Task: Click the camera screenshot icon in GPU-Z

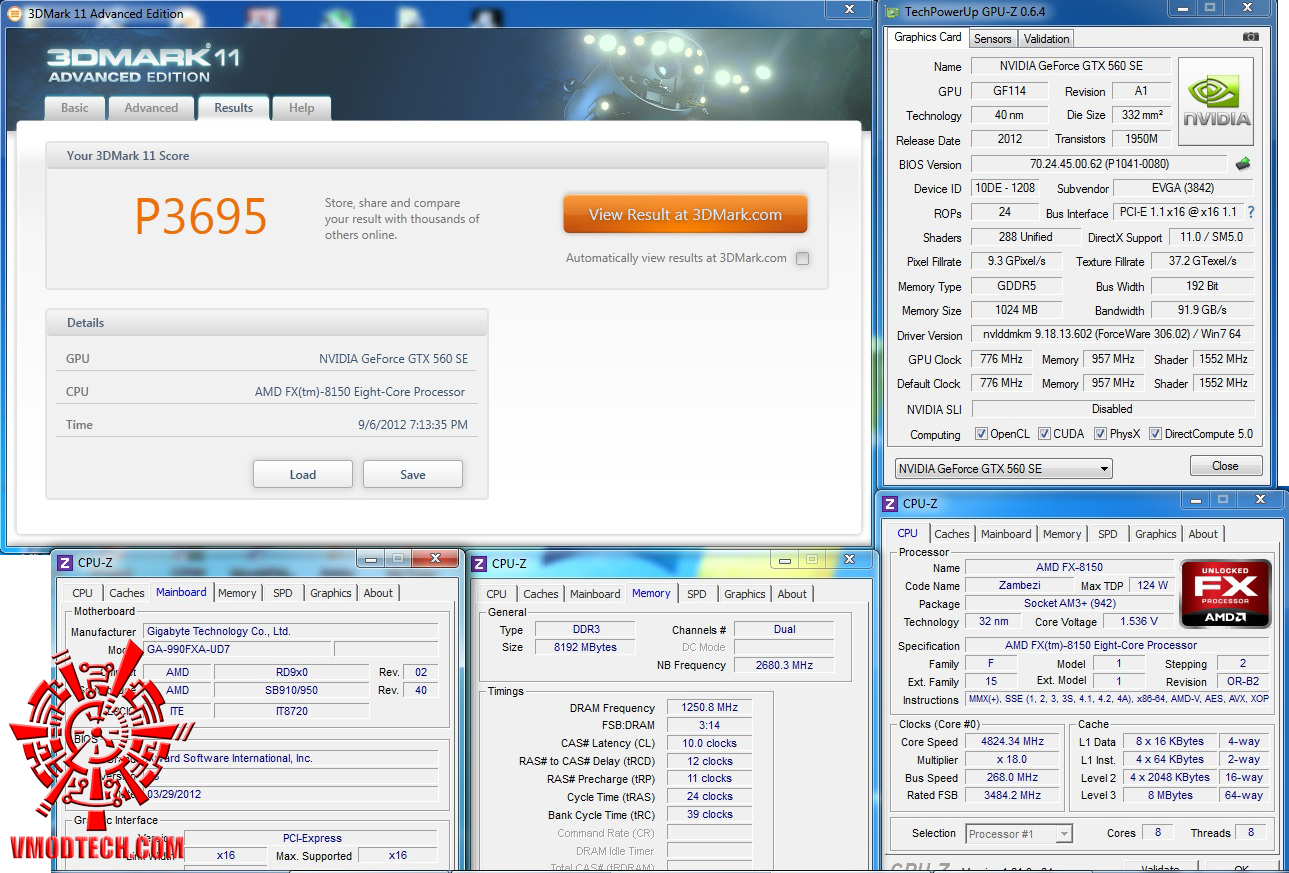Action: click(1250, 37)
